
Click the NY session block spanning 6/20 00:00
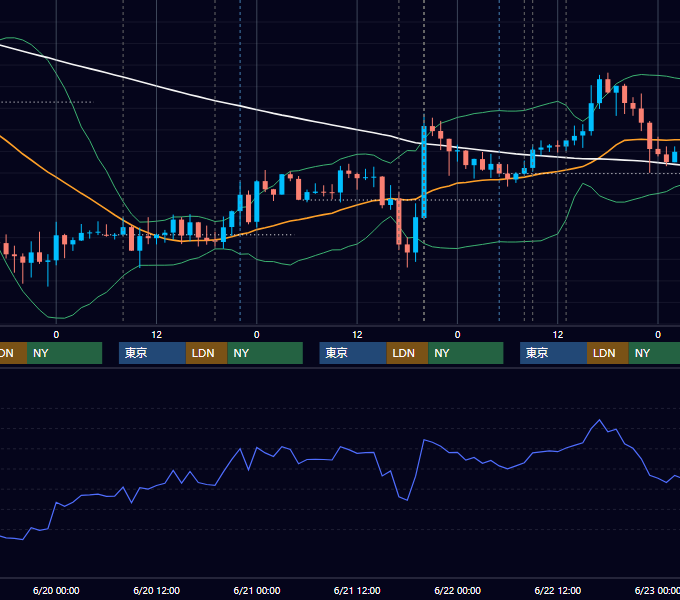64,353
